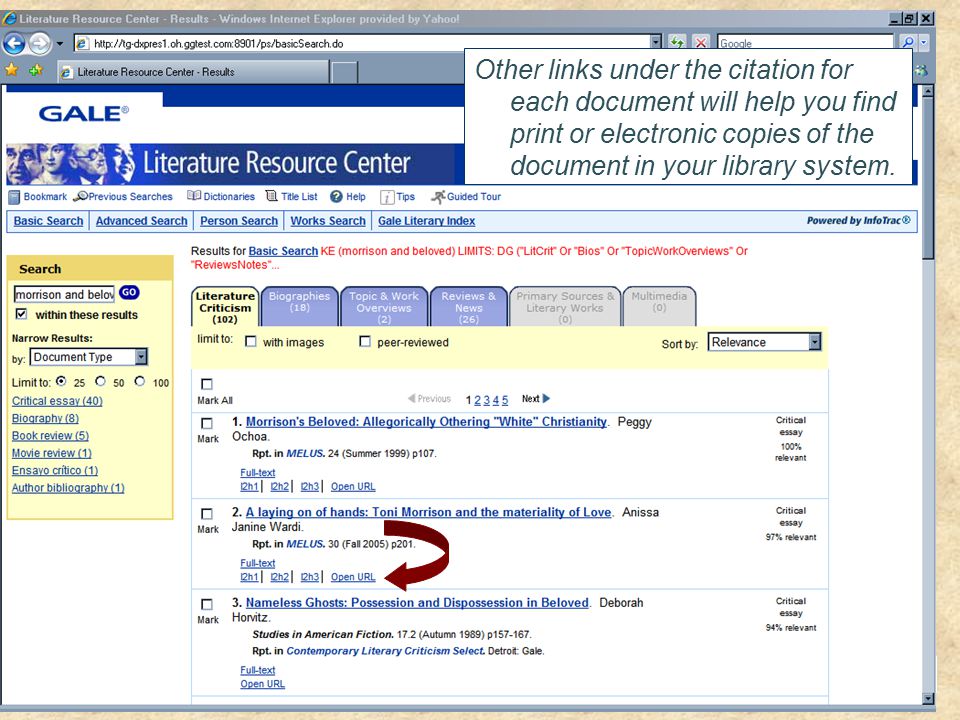The image size is (960, 720).
Task: Select the Literature Criticism (102) tab
Action: coord(225,307)
